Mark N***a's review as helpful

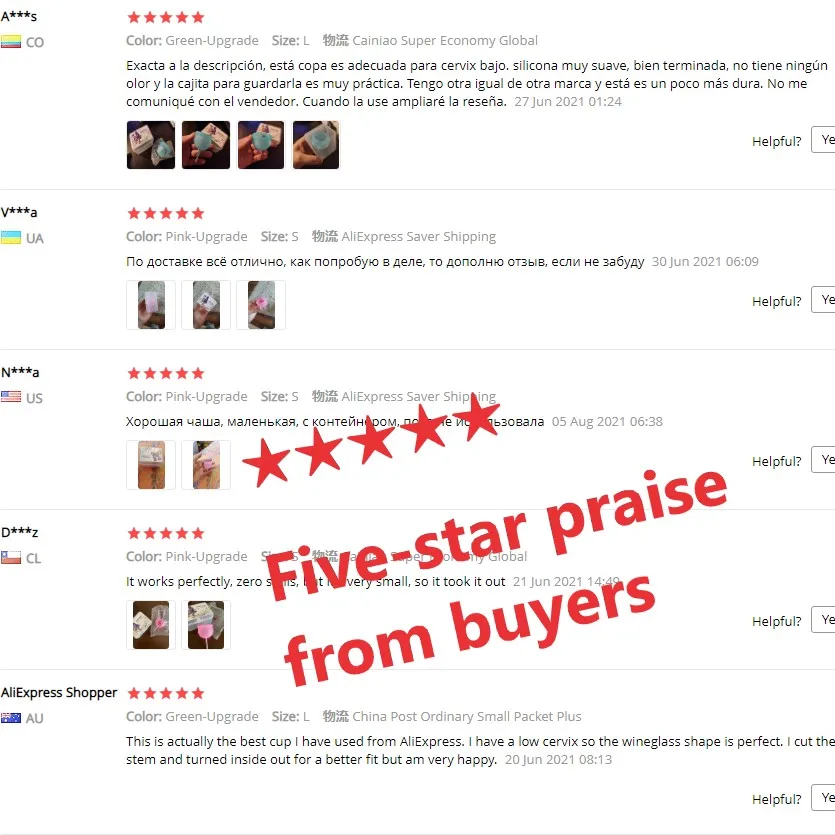click(823, 459)
